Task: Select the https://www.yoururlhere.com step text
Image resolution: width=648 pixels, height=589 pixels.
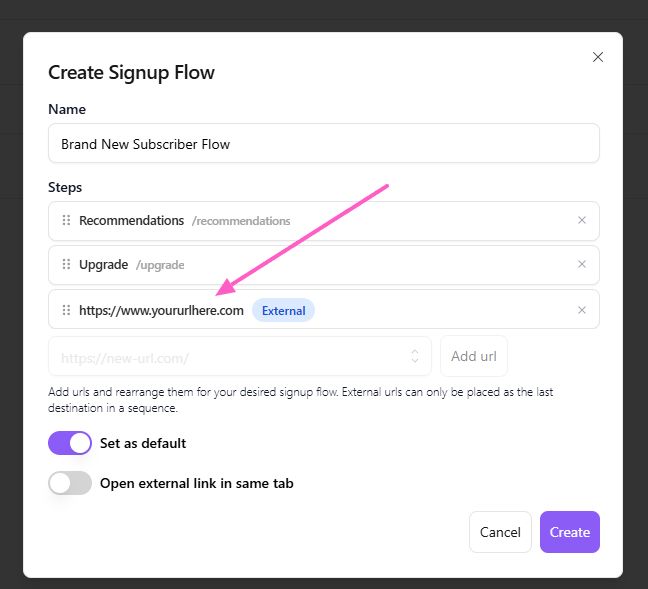Action: (161, 310)
